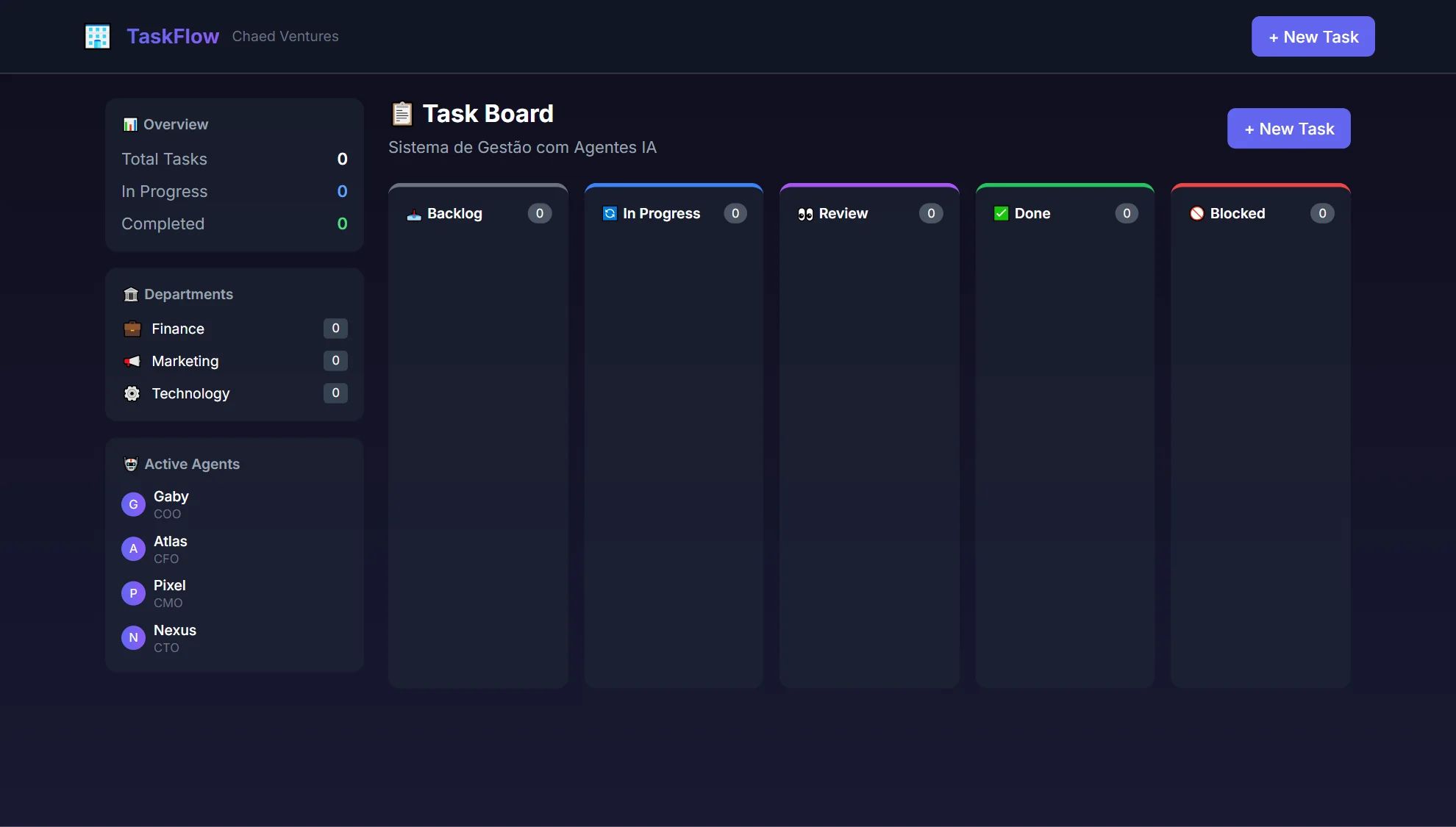Click the Completed overview label
Screen dimensions: 1456x827
[163, 224]
